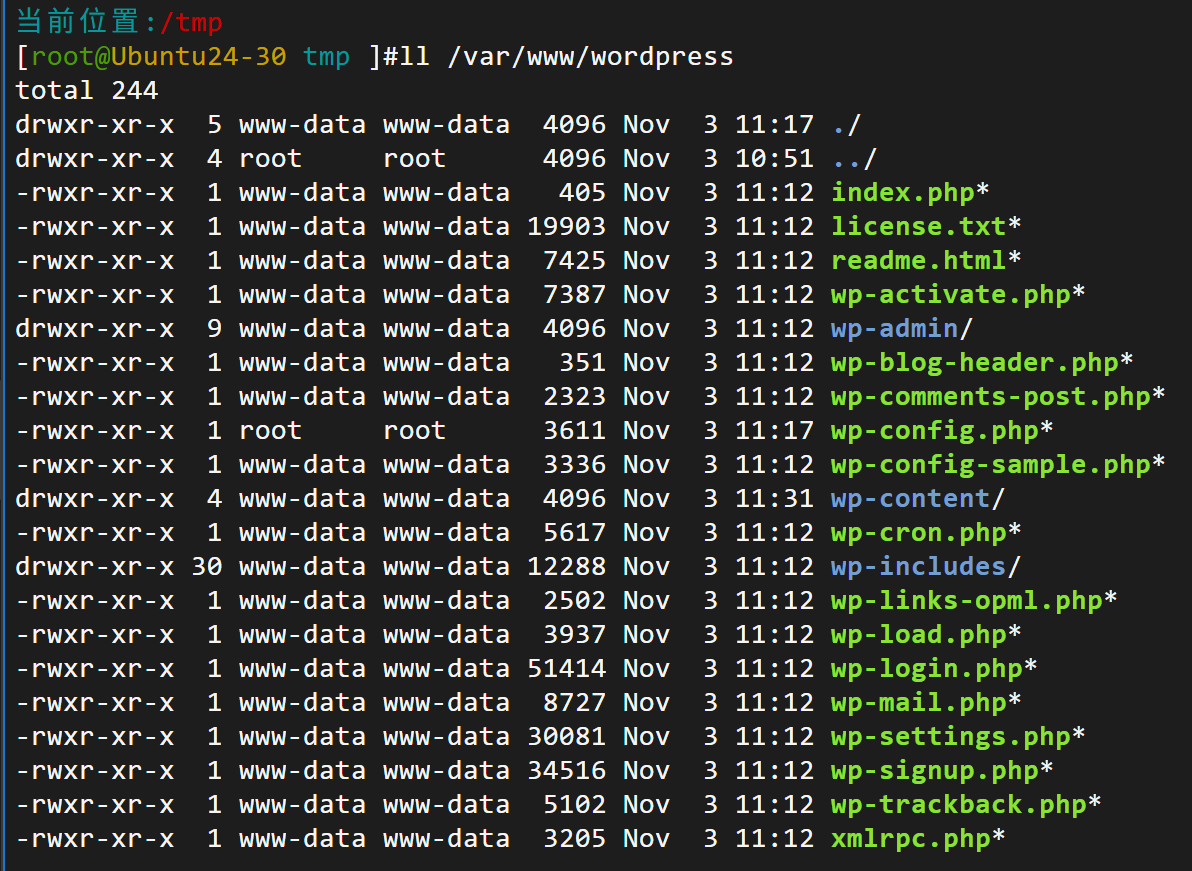Click the wp-trackback.php file name
The width and height of the screenshot is (1192, 871).
click(959, 806)
